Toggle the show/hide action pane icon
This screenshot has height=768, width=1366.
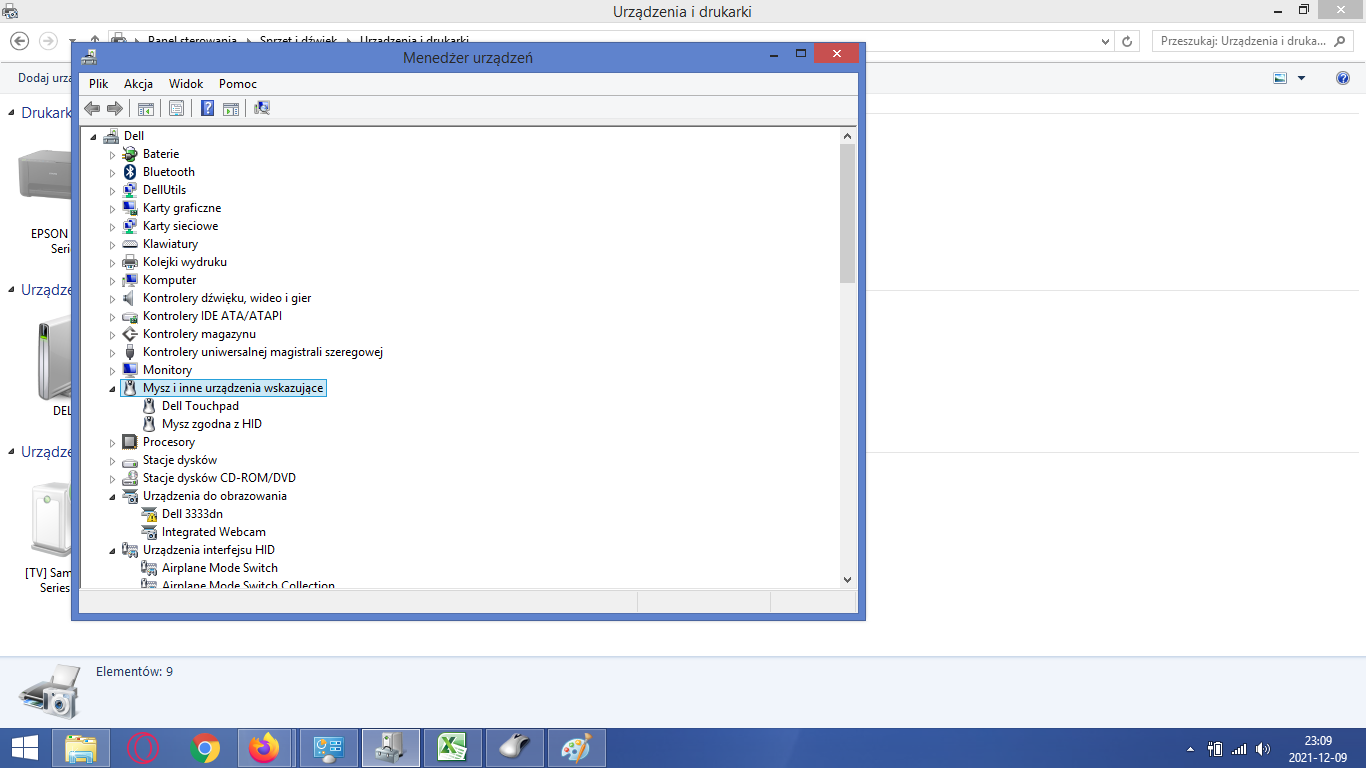[231, 108]
